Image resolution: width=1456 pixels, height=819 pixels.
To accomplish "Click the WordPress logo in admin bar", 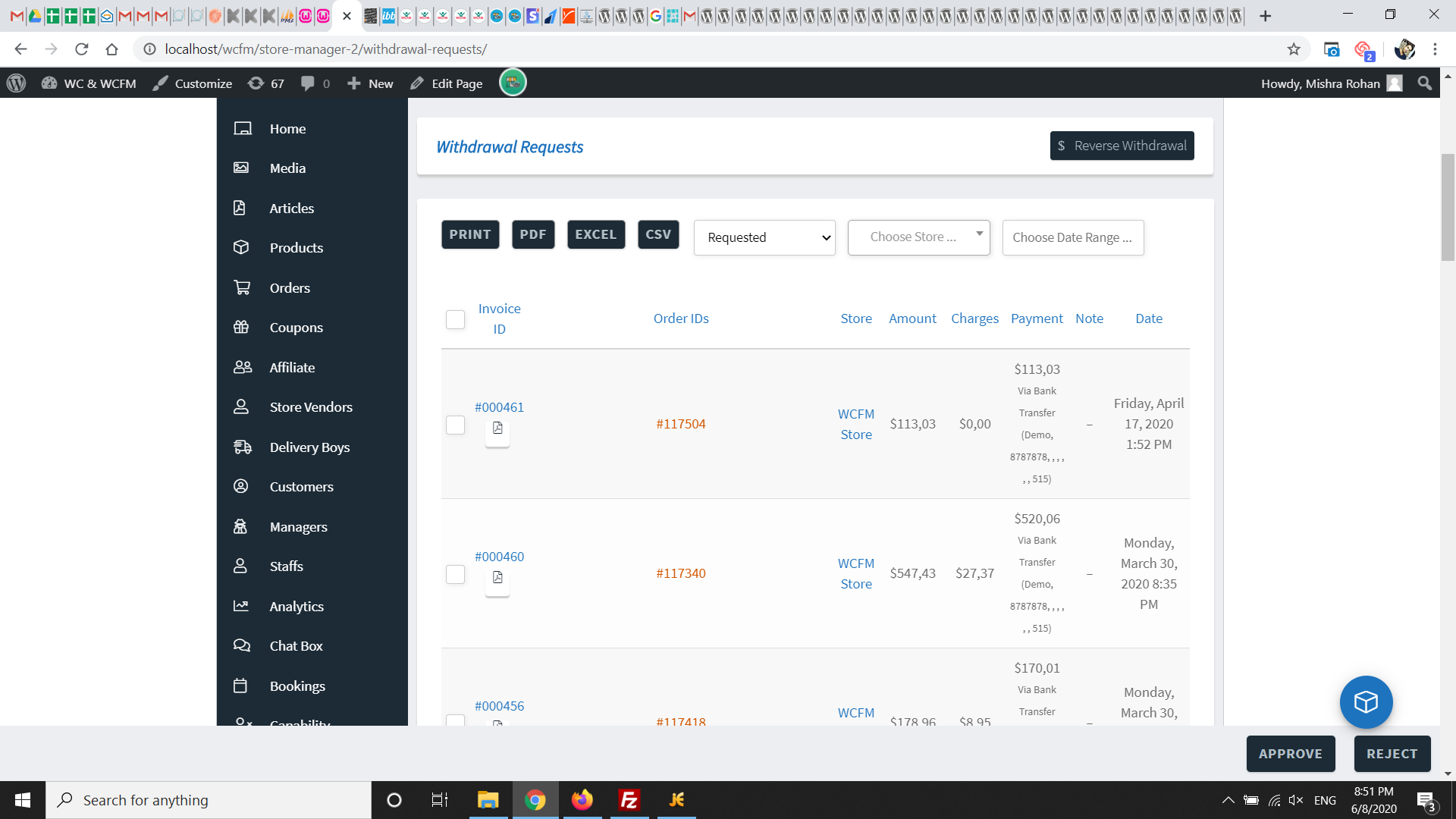I will point(16,83).
